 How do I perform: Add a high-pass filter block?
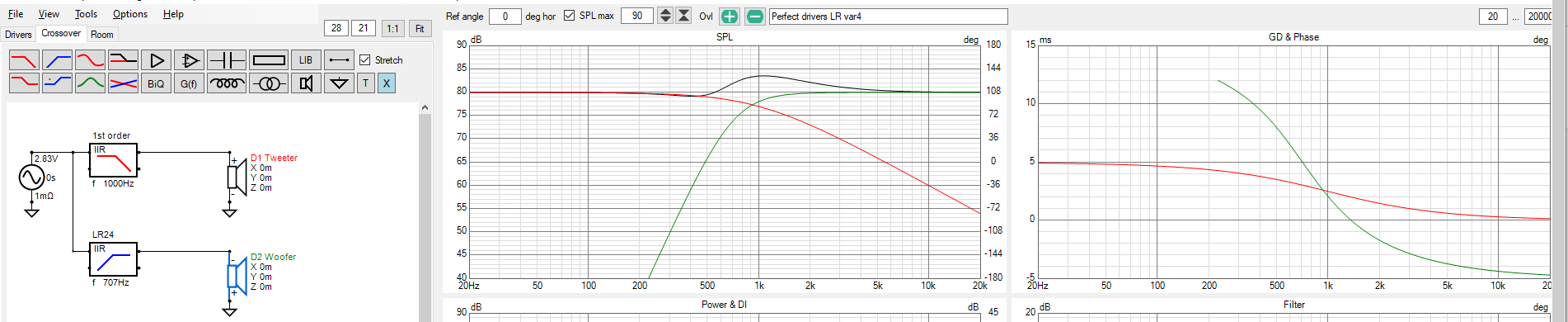pos(57,60)
